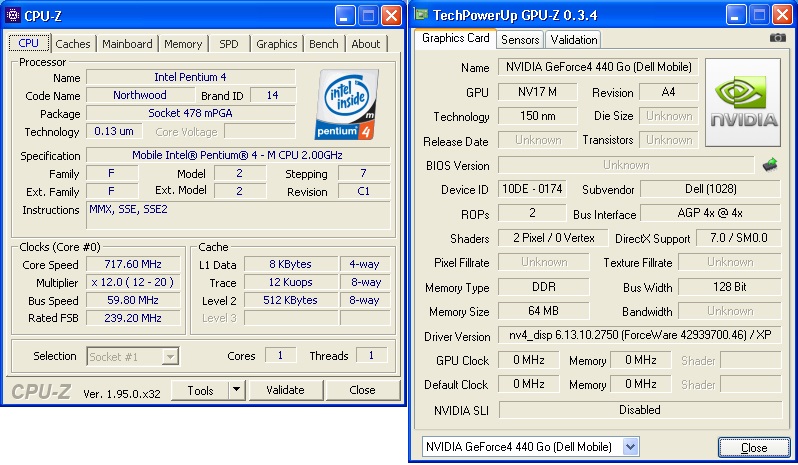Click the Revision A4 field in GPU-Z
This screenshot has height=465, width=798.
tap(668, 92)
